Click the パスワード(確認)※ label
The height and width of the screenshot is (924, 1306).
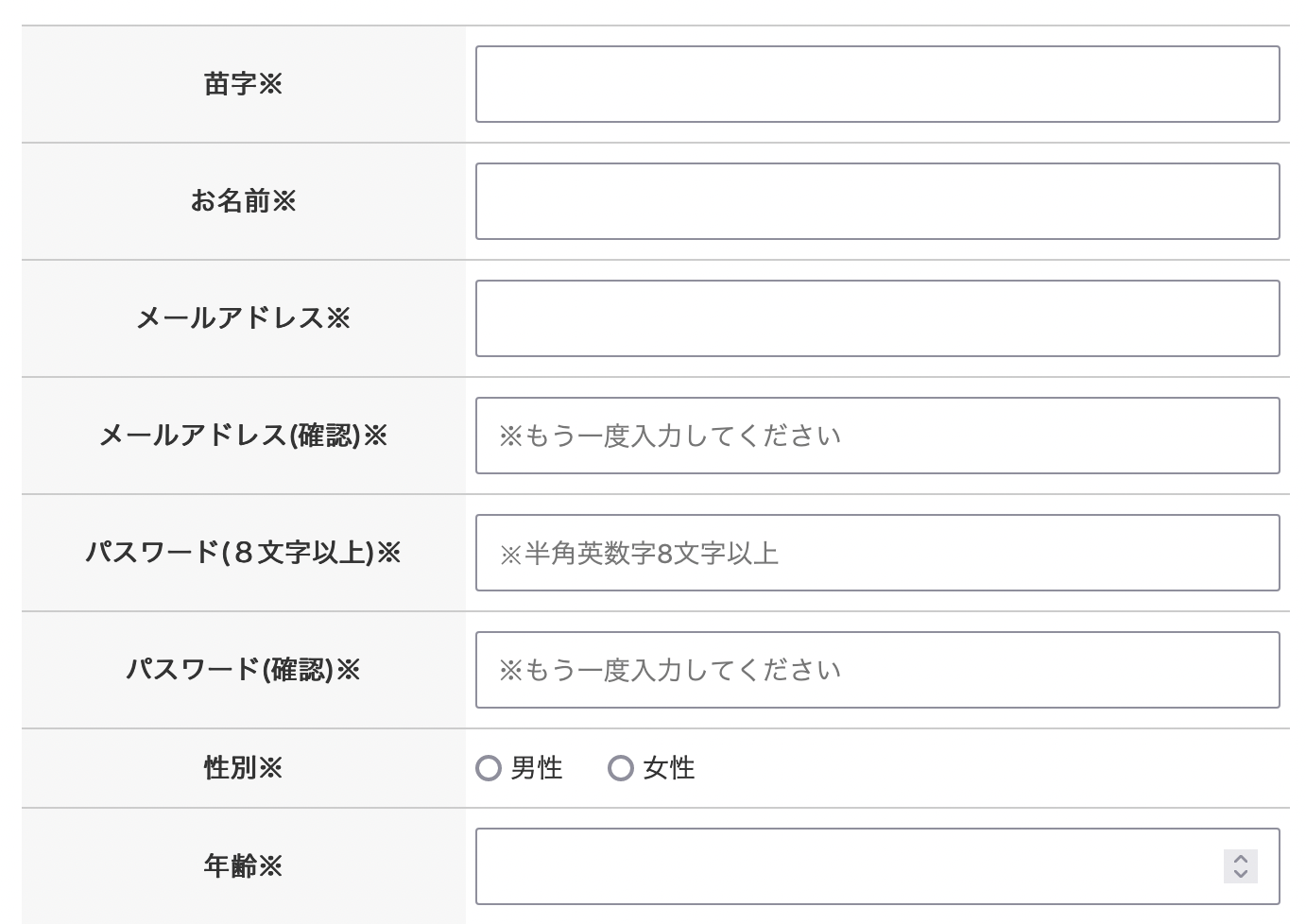click(243, 670)
